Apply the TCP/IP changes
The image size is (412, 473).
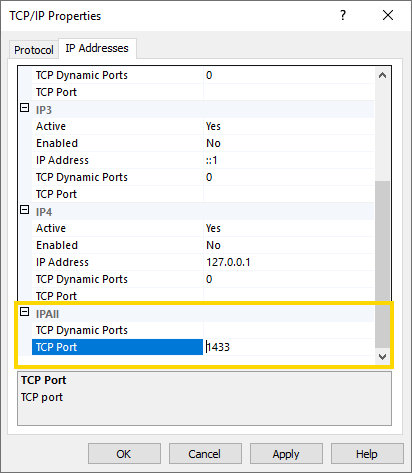point(286,454)
